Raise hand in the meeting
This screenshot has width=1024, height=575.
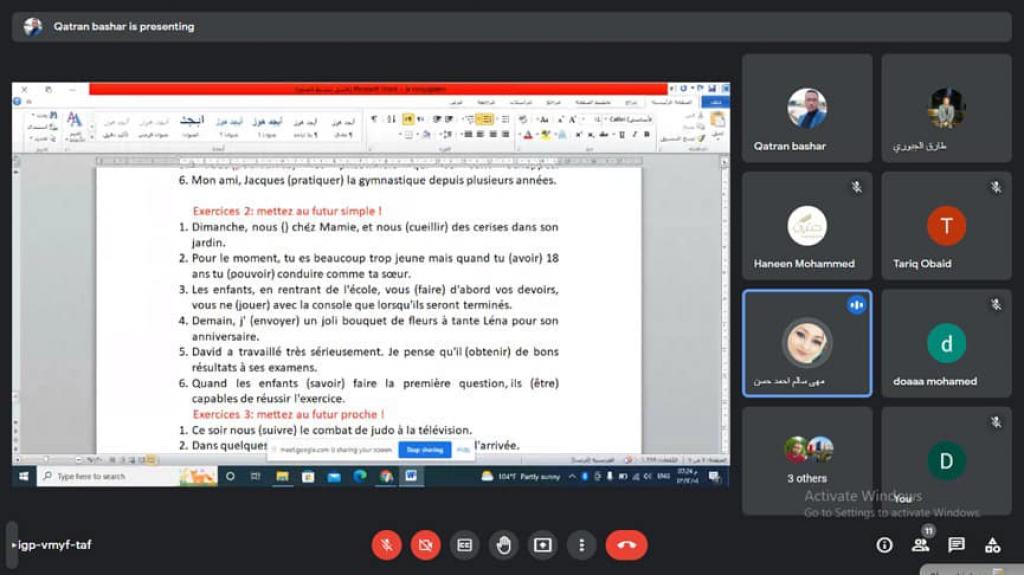(503, 545)
